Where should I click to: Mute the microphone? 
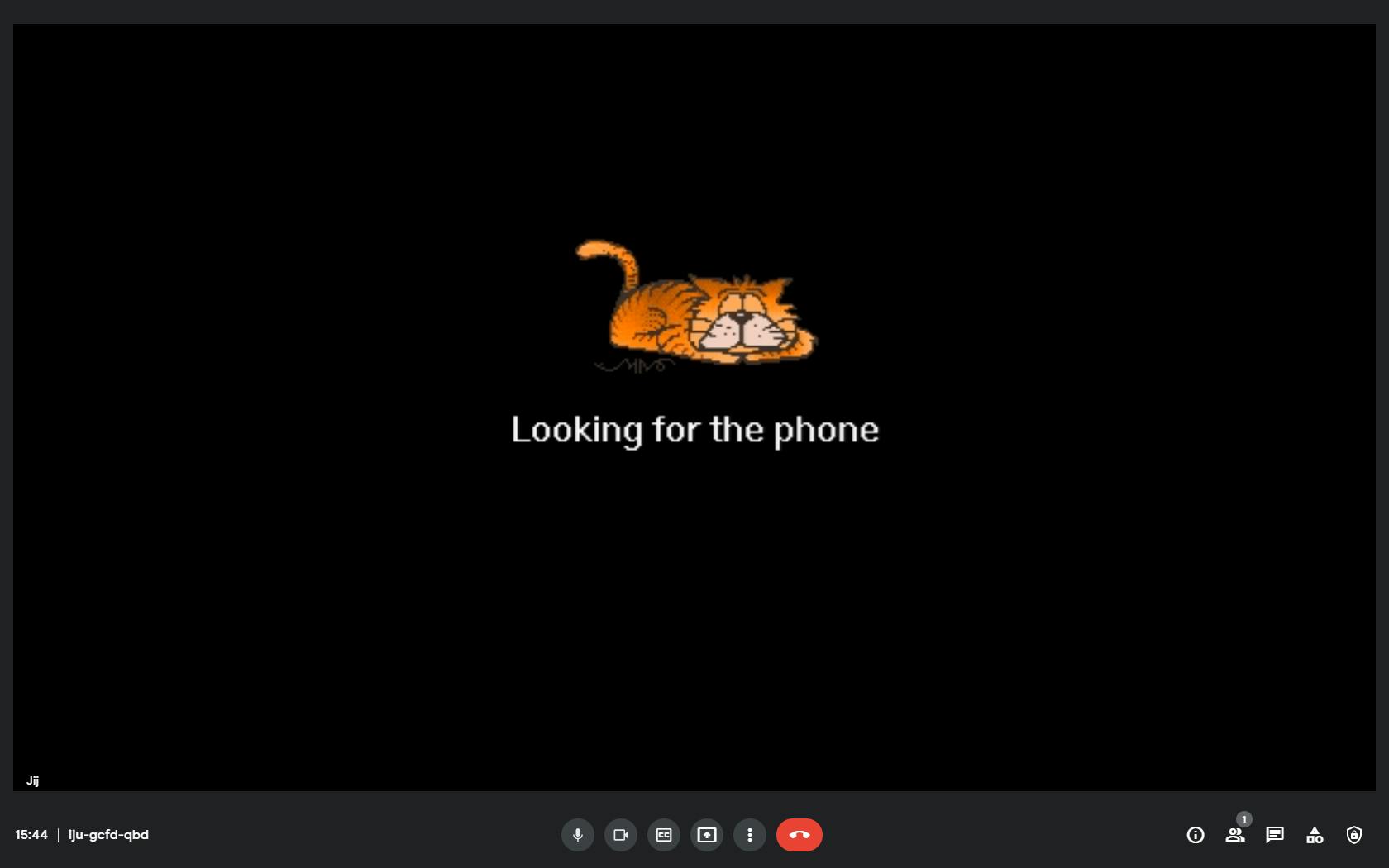click(578, 835)
